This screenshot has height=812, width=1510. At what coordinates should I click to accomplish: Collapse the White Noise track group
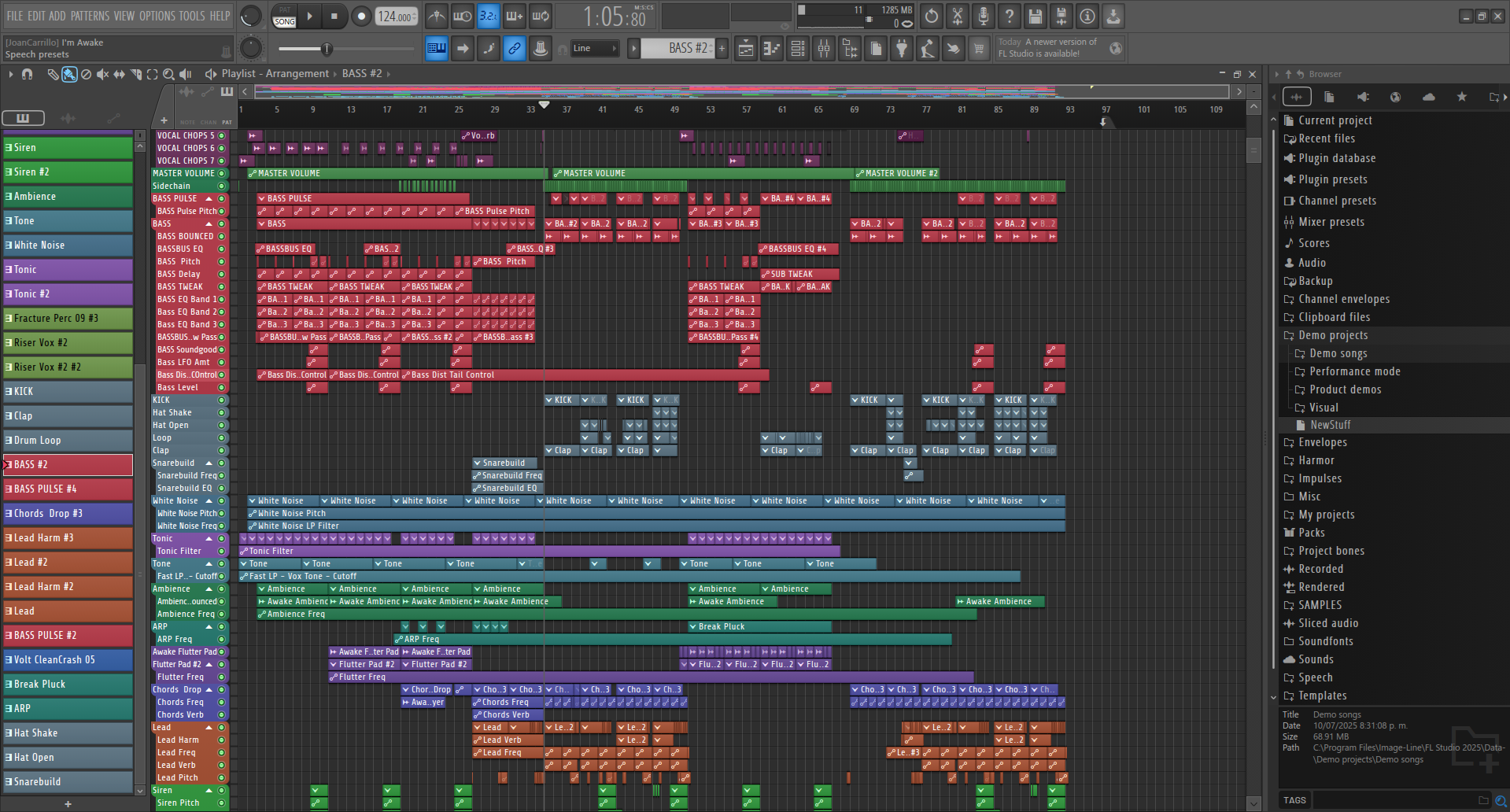point(209,500)
